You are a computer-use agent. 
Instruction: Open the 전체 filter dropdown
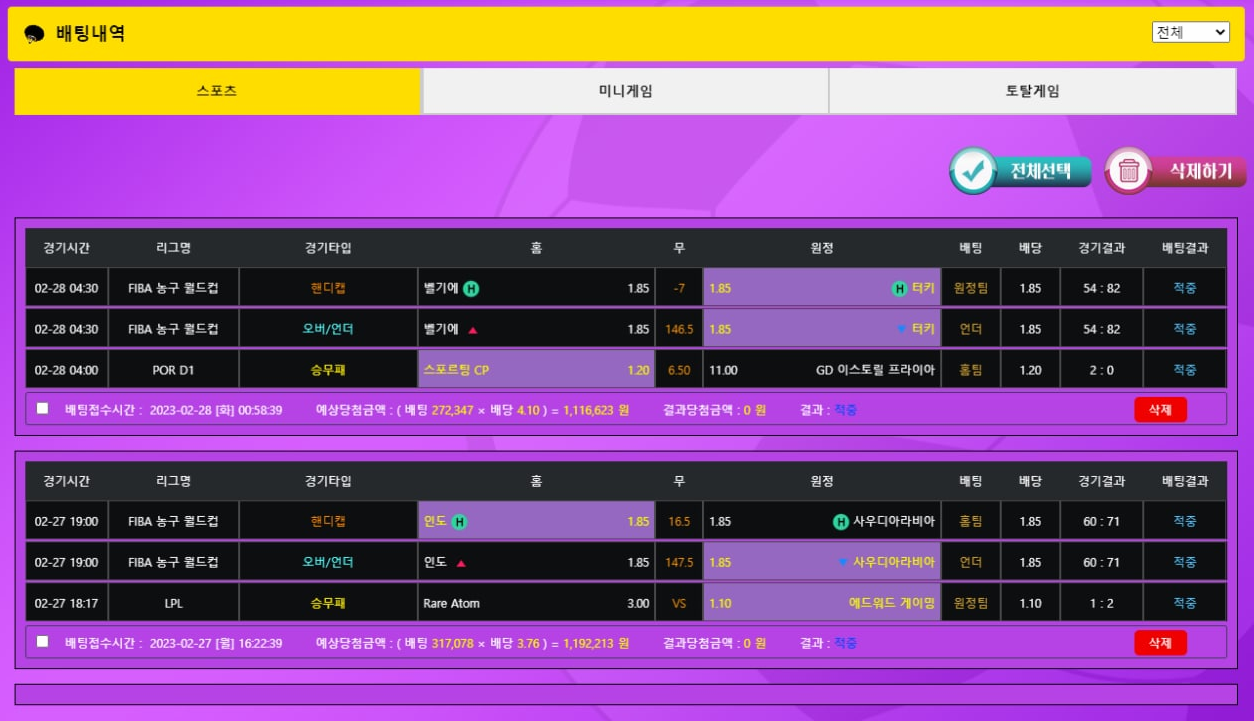[1190, 32]
